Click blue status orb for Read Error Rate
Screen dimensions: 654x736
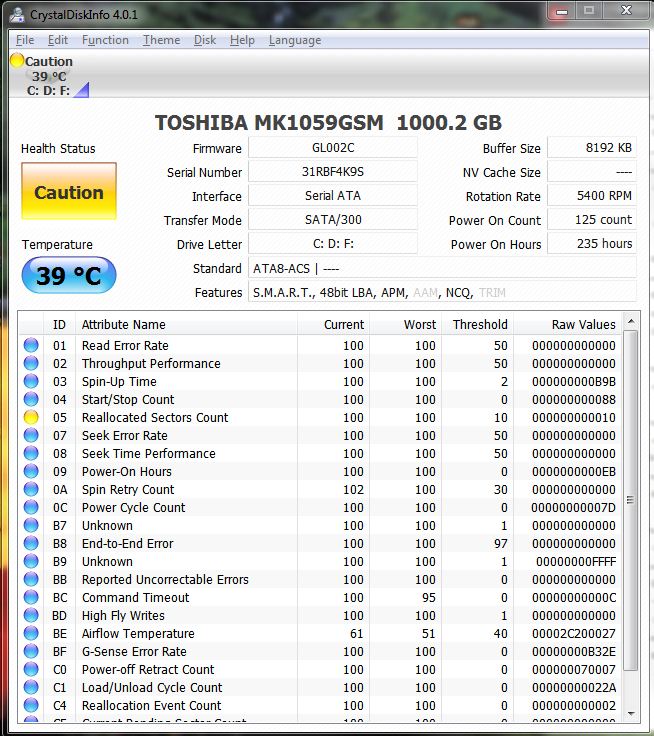click(31, 345)
